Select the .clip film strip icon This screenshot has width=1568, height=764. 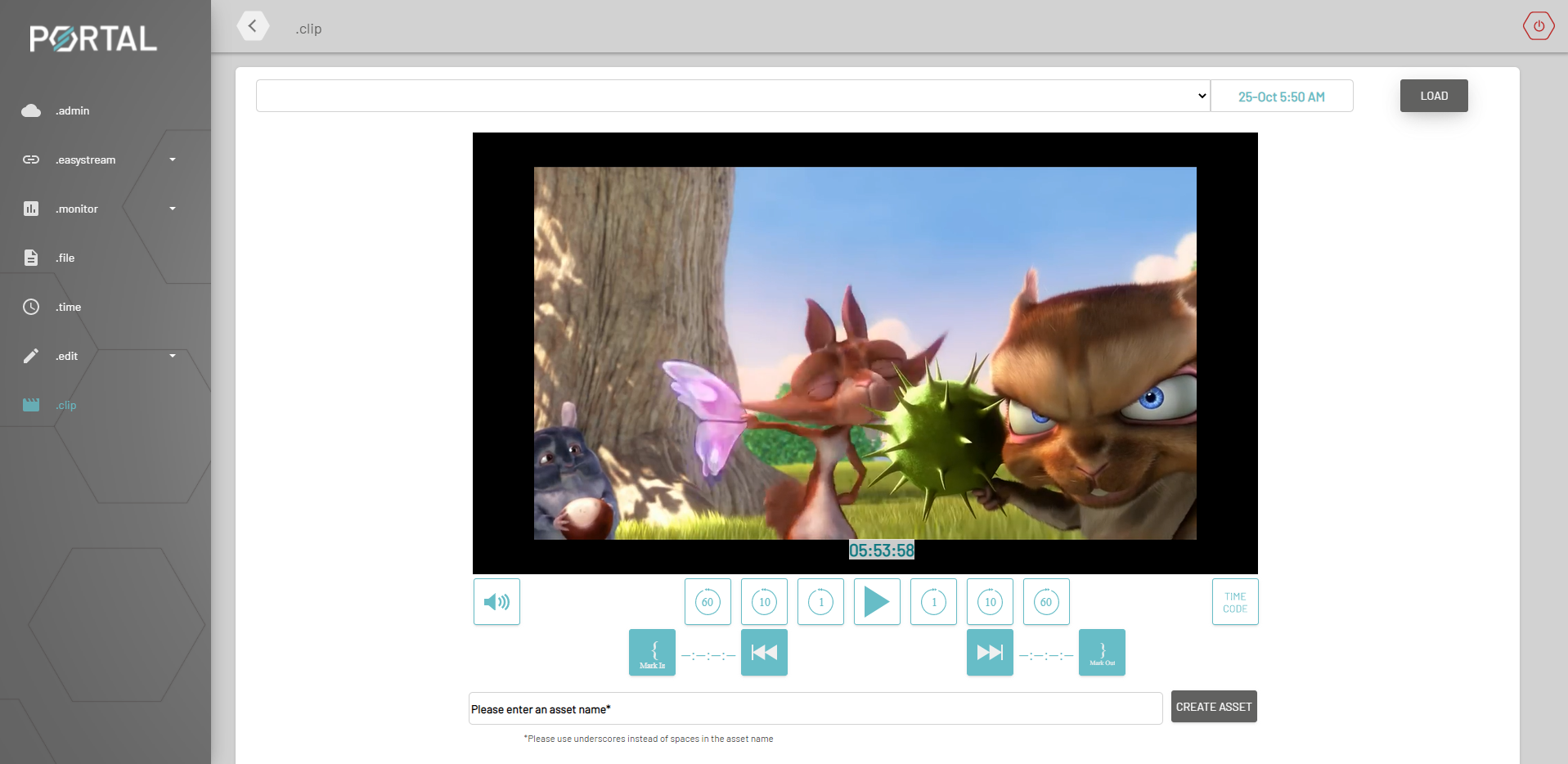coord(30,405)
